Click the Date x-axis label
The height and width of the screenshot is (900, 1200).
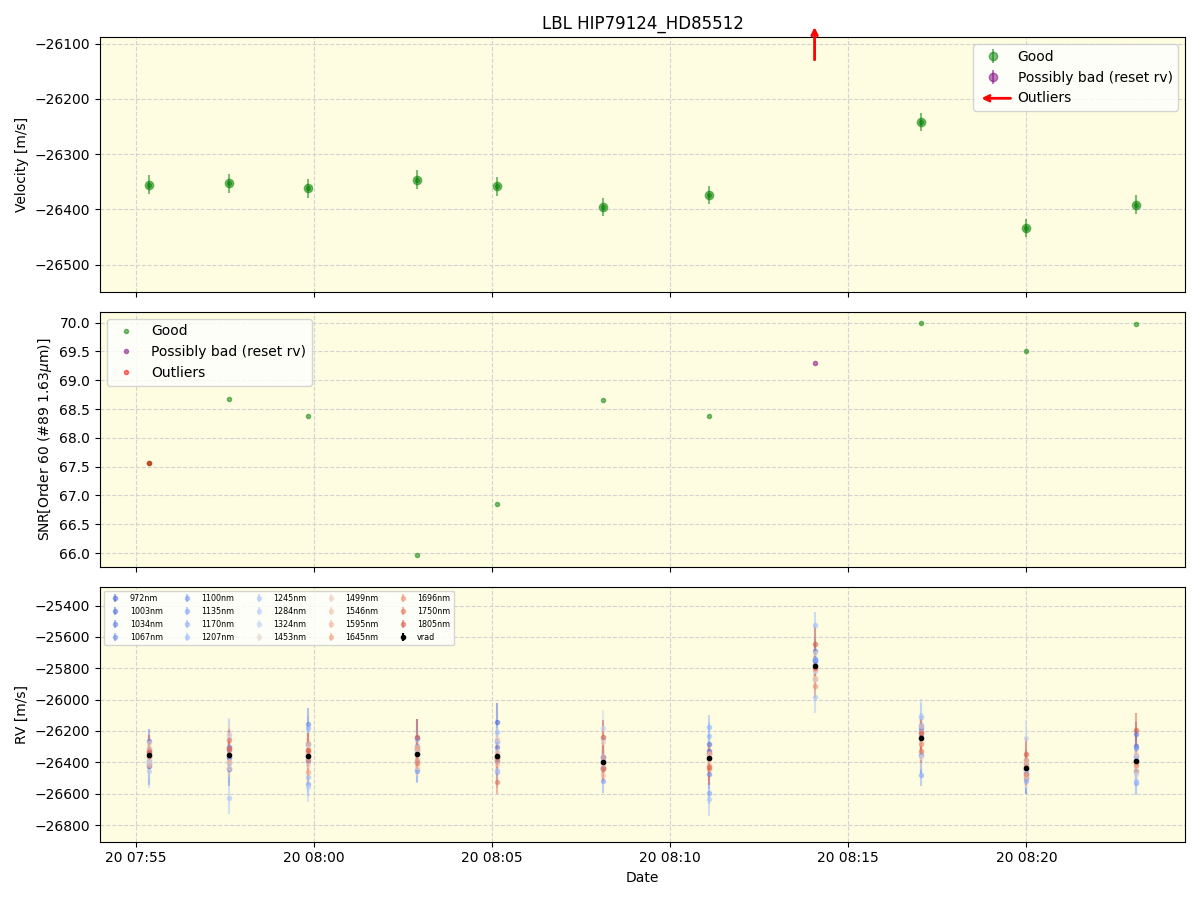[x=642, y=877]
